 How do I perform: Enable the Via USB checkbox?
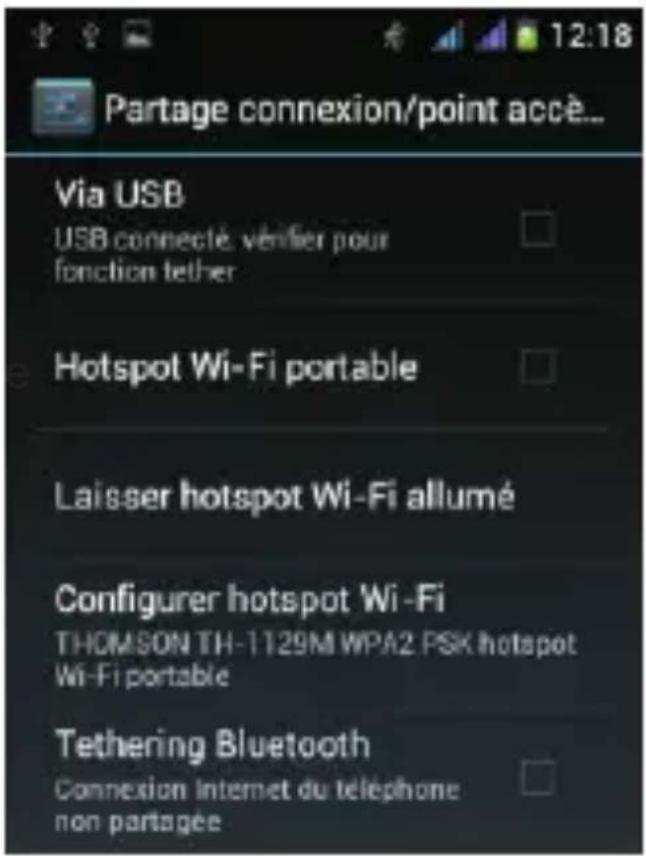pyautogui.click(x=538, y=230)
